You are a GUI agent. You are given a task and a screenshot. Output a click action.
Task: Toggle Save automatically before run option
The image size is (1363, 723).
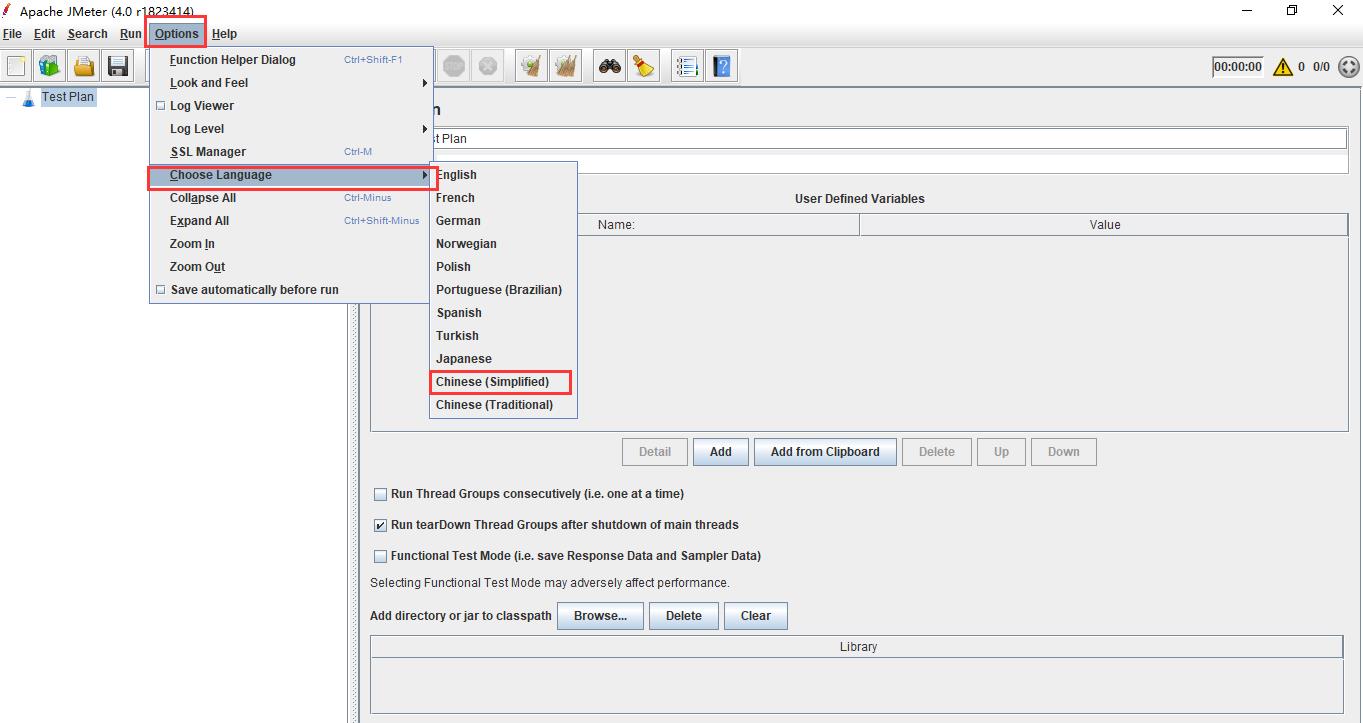tap(160, 290)
